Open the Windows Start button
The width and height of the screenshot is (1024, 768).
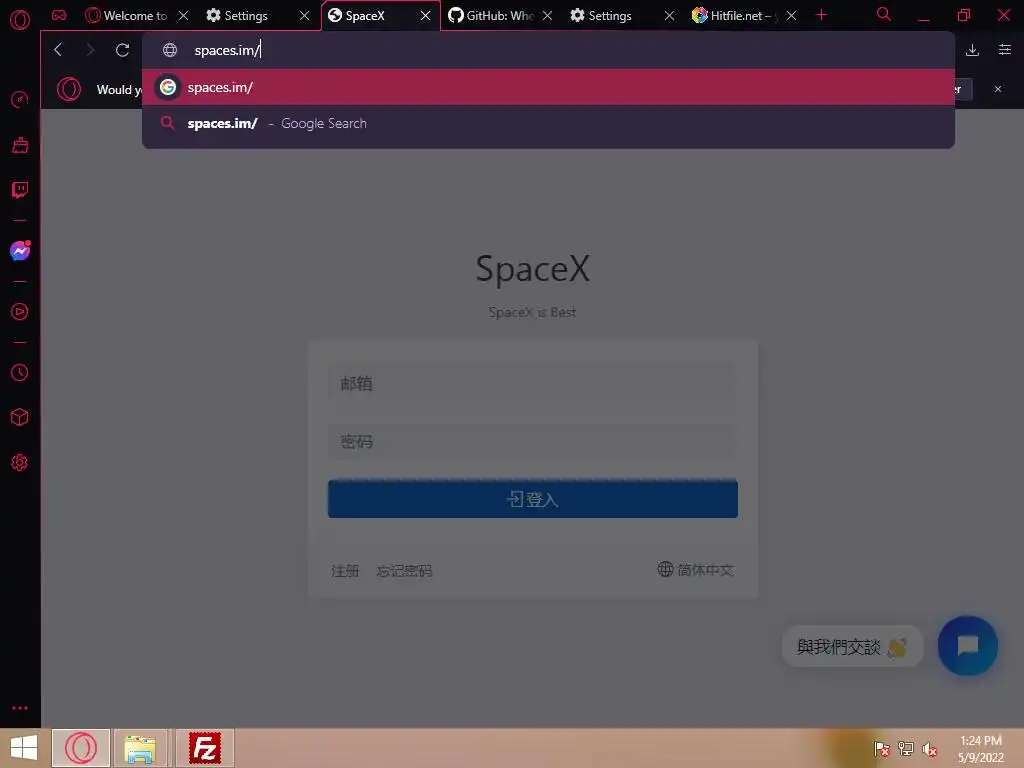click(x=24, y=748)
